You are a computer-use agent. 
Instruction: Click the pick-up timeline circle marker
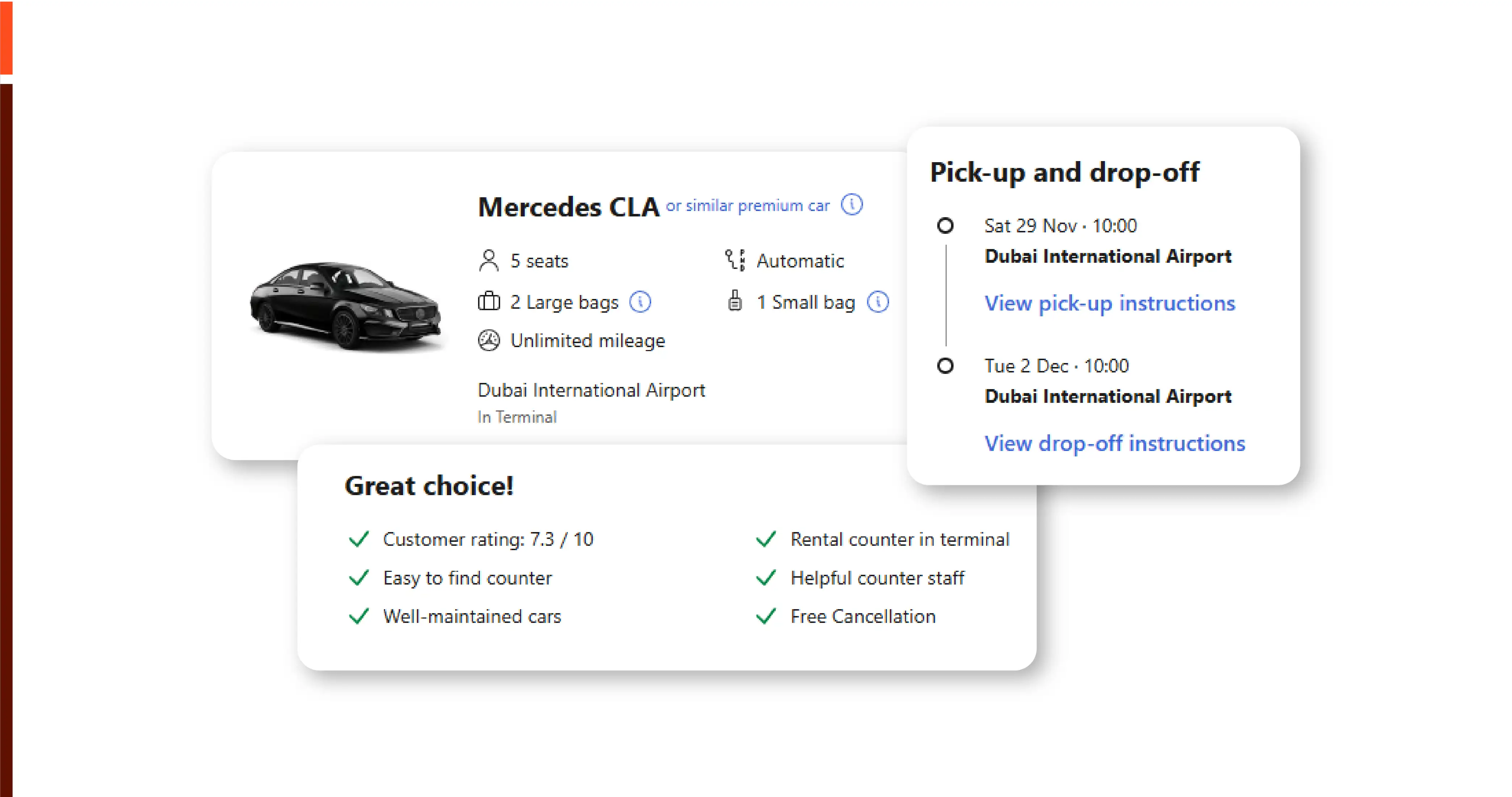pos(945,225)
